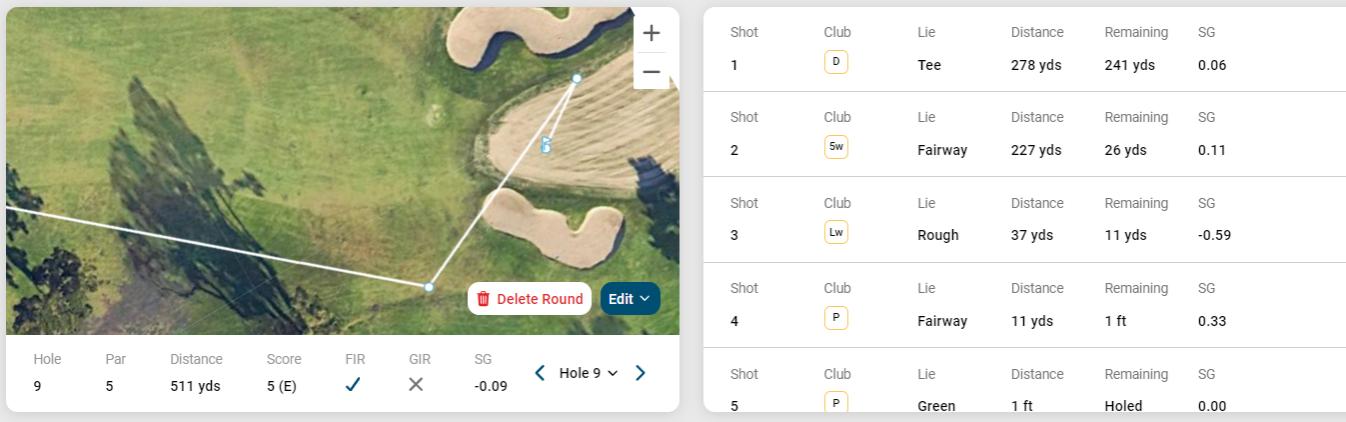
Task: Select the shot marker on the fairway
Action: 429,287
